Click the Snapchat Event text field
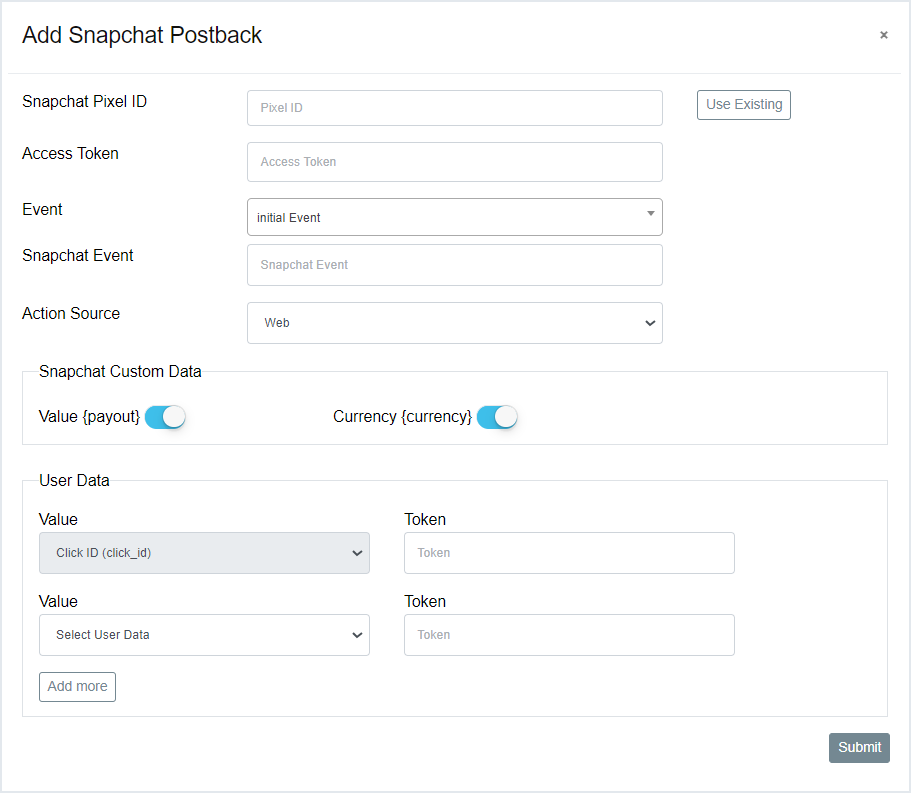 pyautogui.click(x=454, y=265)
